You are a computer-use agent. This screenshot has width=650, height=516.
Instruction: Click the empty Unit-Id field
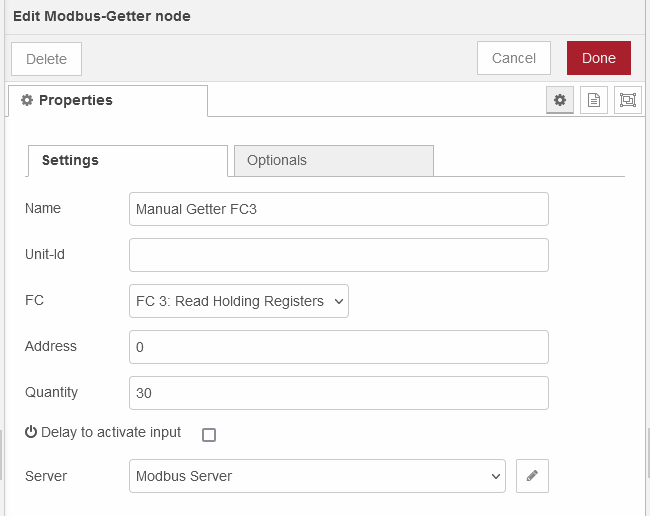pos(339,255)
